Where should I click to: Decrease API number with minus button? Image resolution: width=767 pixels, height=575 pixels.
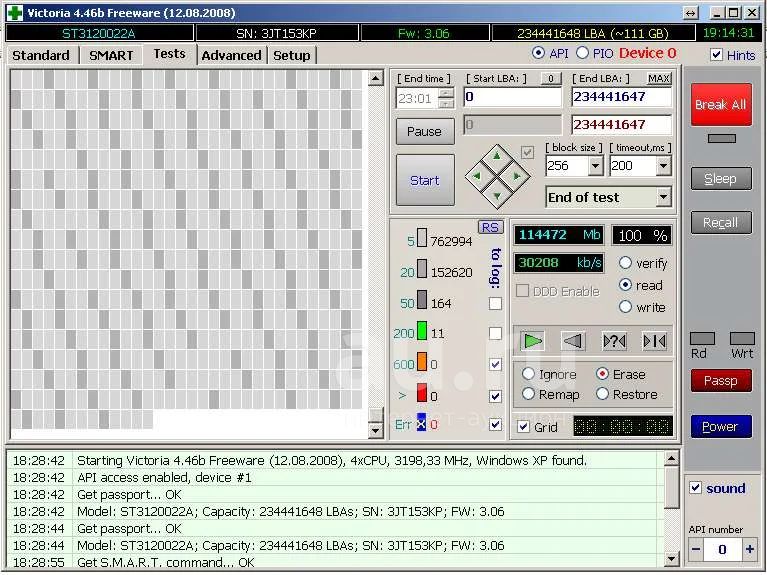coord(696,549)
